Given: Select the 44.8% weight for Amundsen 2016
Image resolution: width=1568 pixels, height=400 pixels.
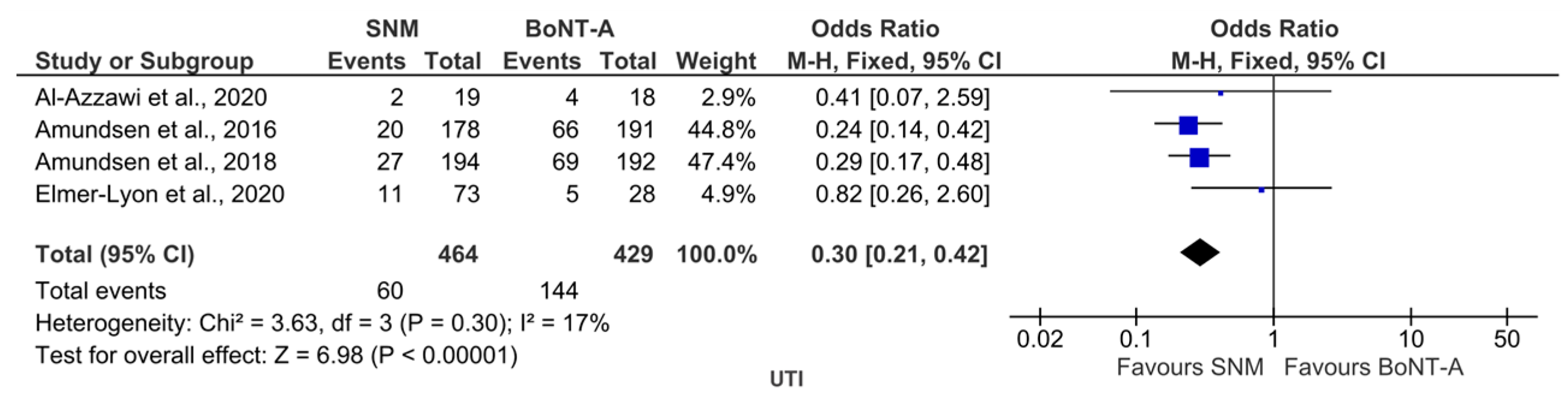Looking at the screenshot, I should pos(721,130).
